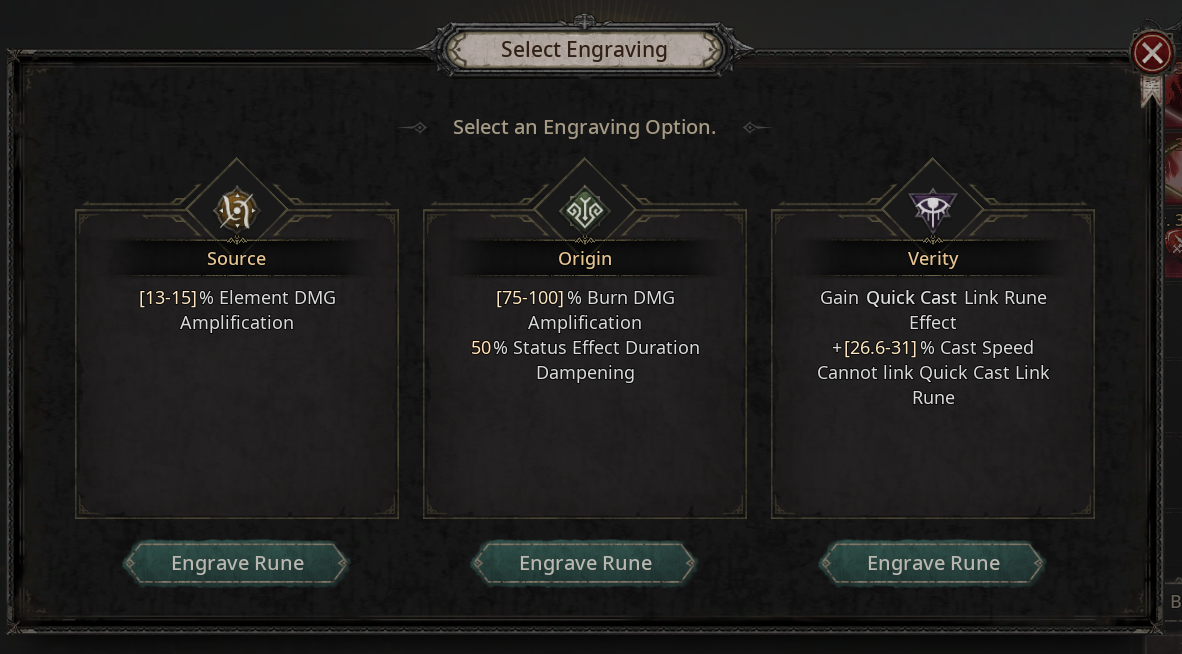This screenshot has height=654, width=1182.
Task: Click the red item icon at right edge
Action: coord(1173,165)
